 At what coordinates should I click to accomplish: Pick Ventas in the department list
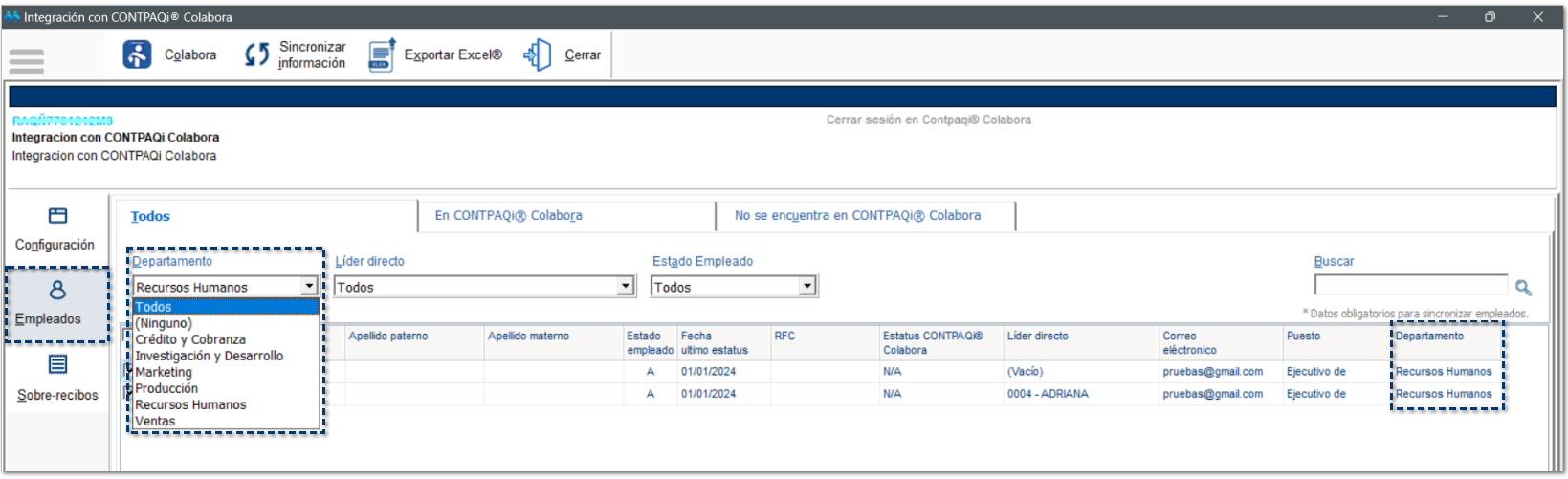[155, 421]
